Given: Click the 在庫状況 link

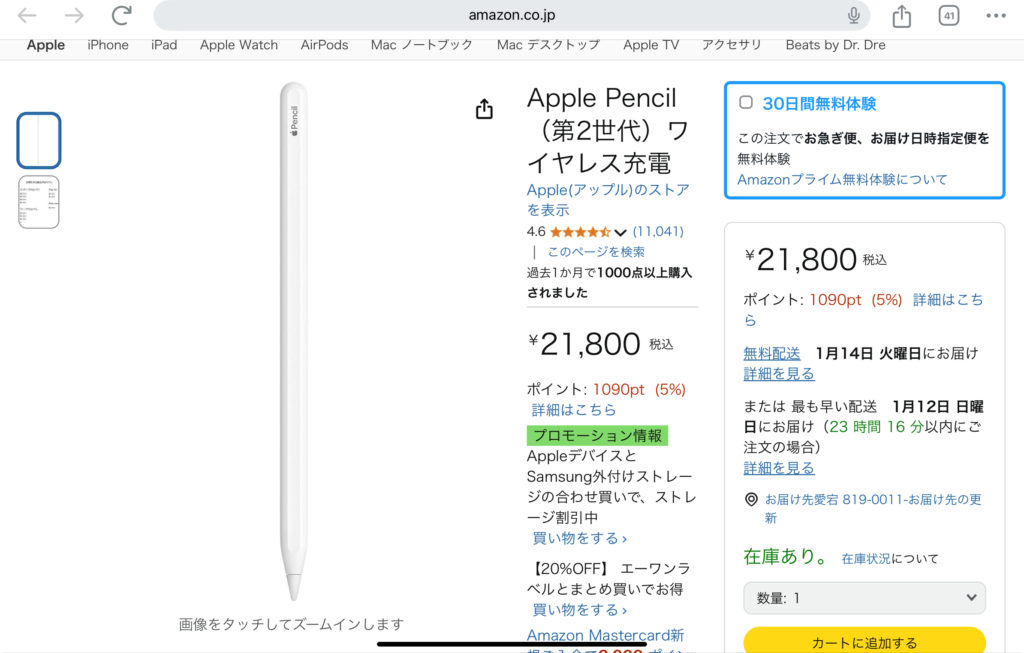Looking at the screenshot, I should pyautogui.click(x=866, y=559).
